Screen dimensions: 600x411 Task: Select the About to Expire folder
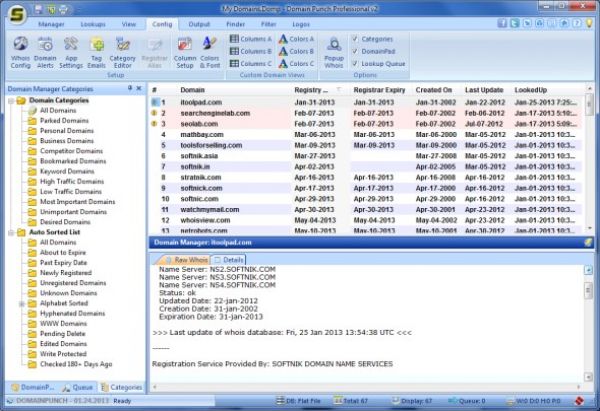coord(63,253)
